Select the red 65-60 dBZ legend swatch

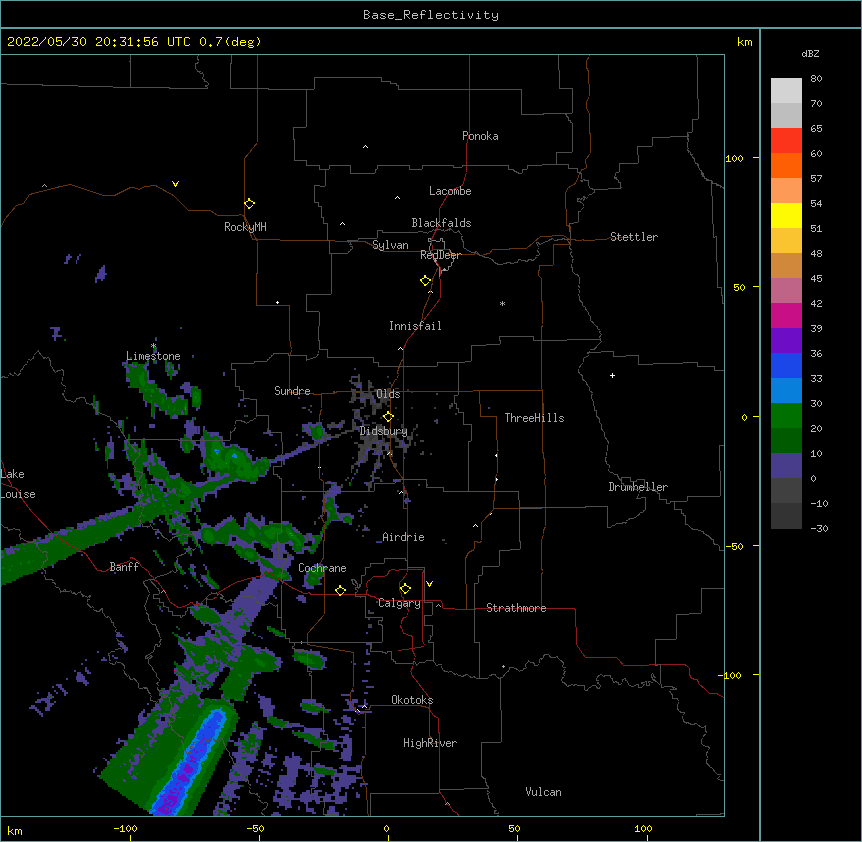[786, 141]
